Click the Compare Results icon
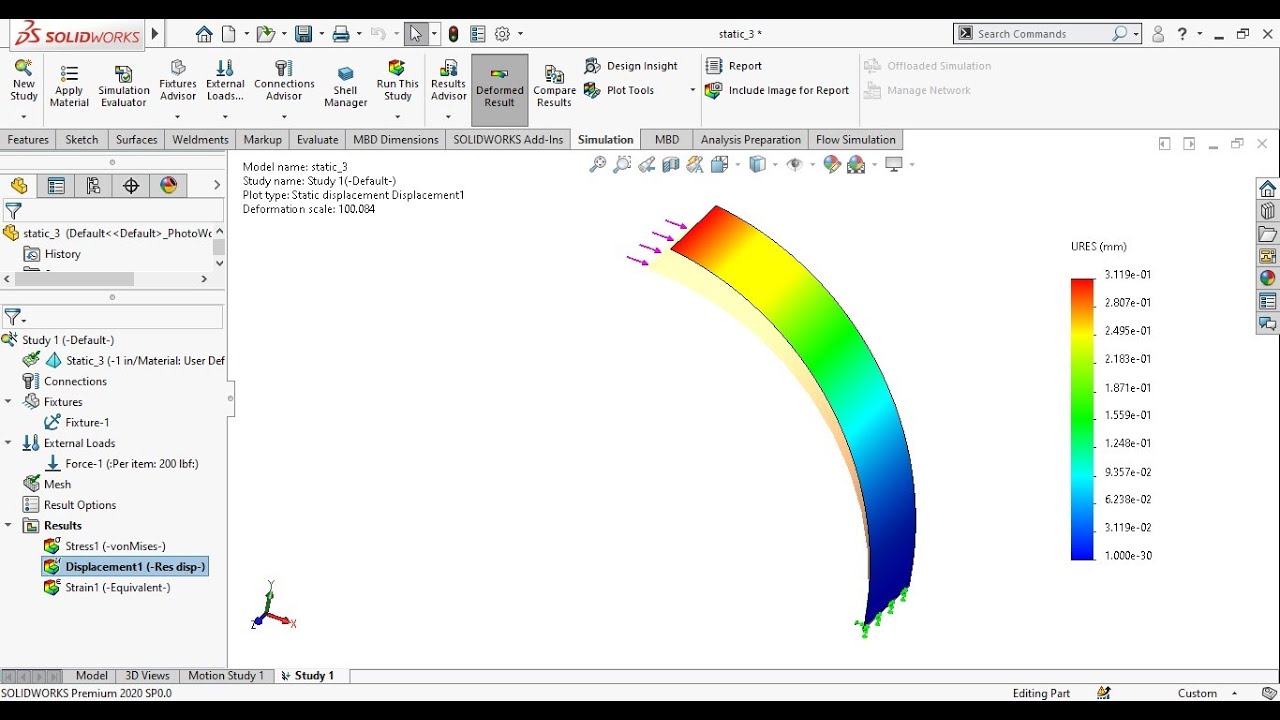This screenshot has height=720, width=1280. [x=554, y=86]
